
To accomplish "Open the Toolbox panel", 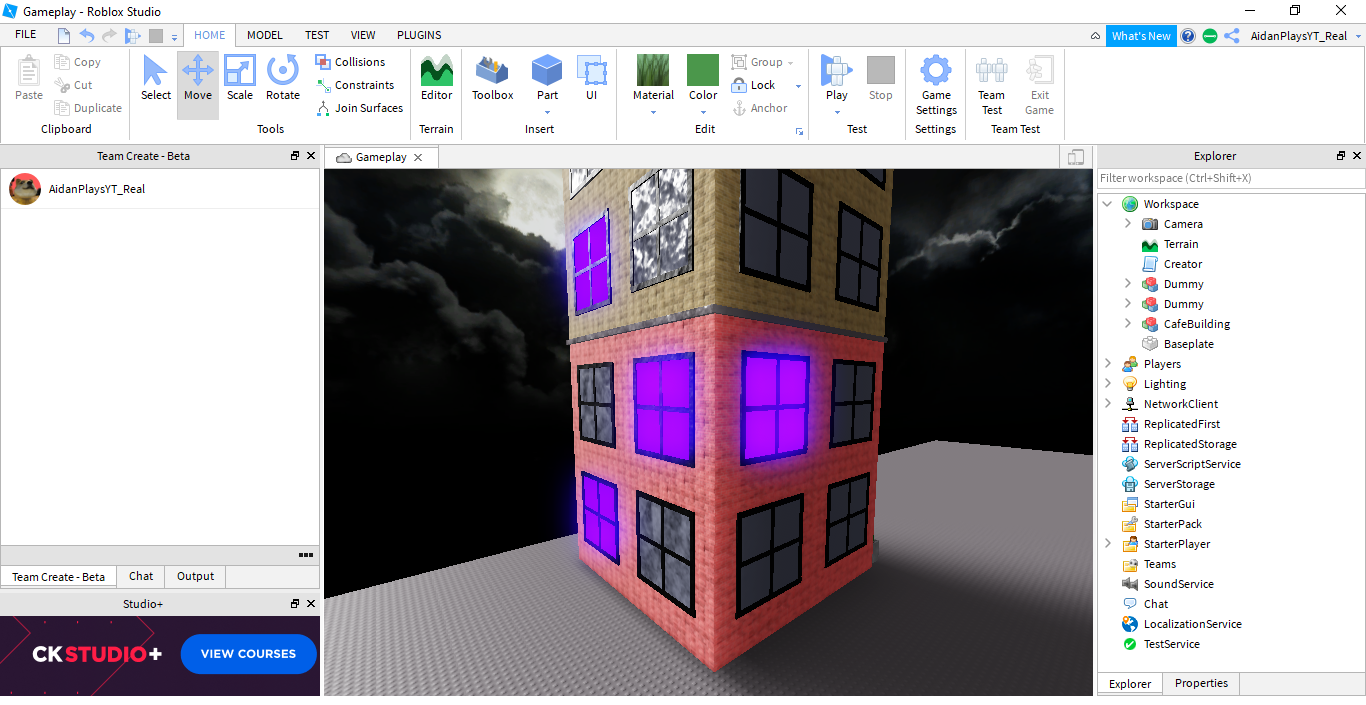I will [493, 78].
